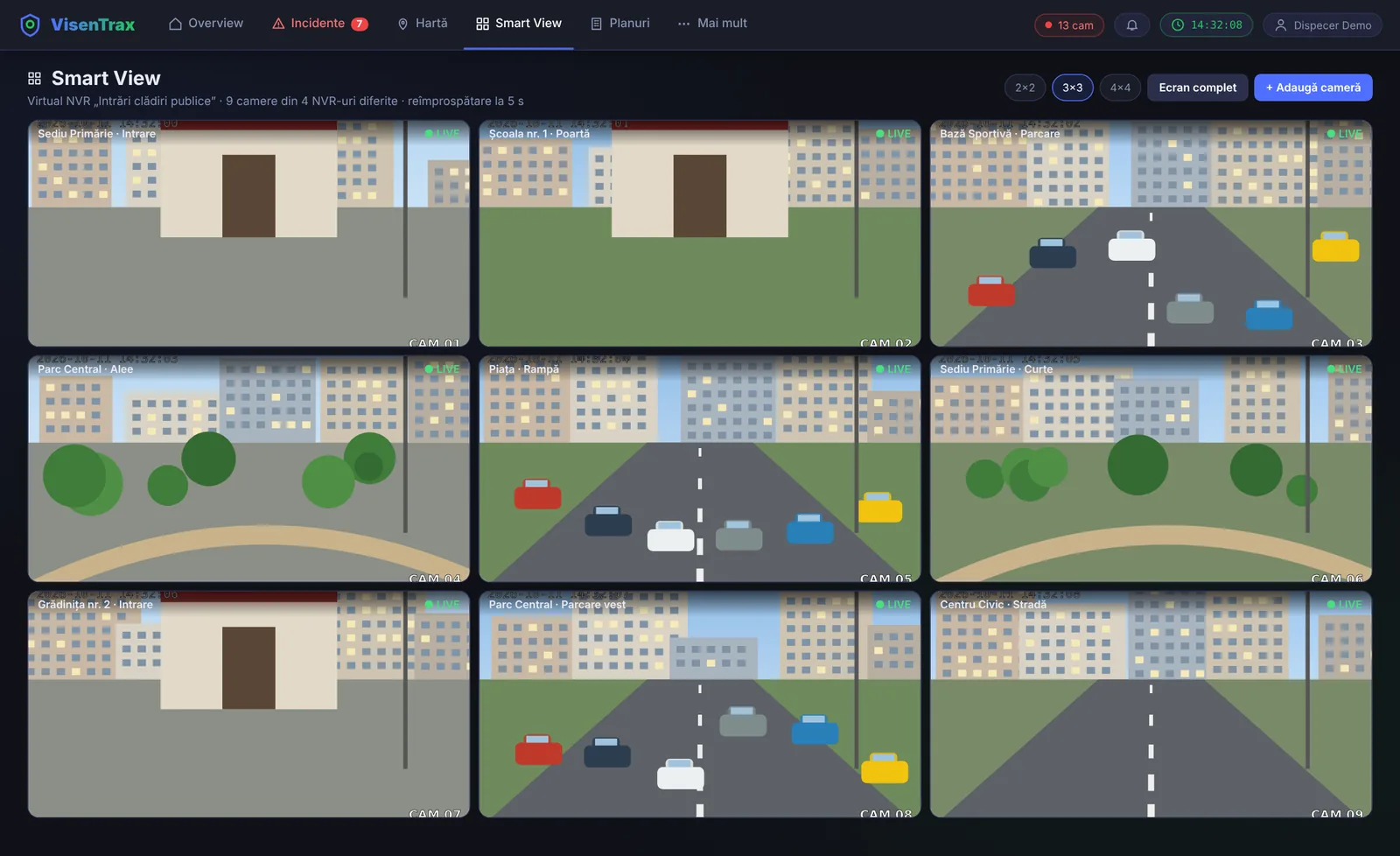Open the Sediu Primărie · Curte feed
The width and height of the screenshot is (1400, 856).
(1151, 469)
